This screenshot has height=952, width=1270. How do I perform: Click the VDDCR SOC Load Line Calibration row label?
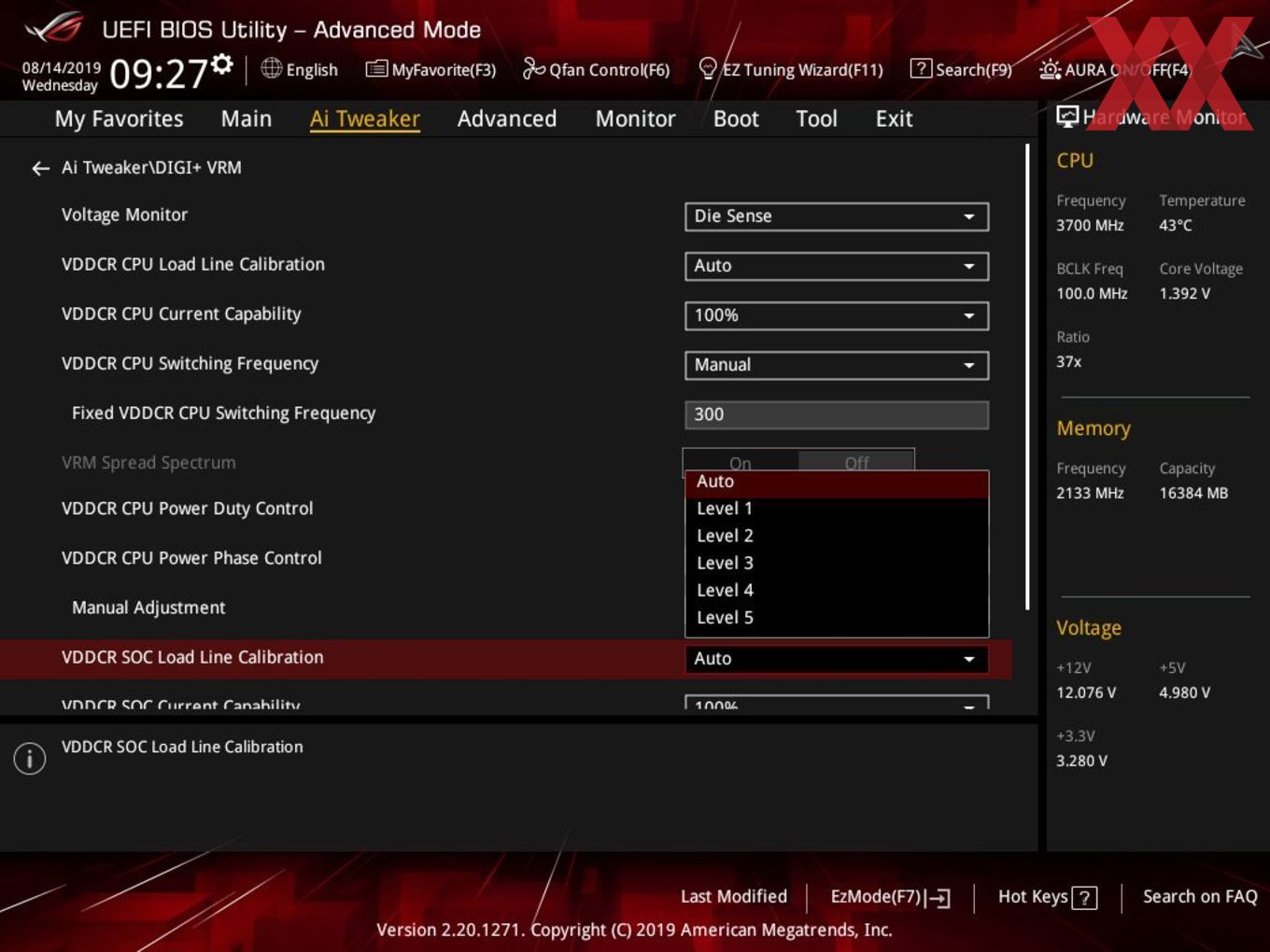pyautogui.click(x=192, y=657)
